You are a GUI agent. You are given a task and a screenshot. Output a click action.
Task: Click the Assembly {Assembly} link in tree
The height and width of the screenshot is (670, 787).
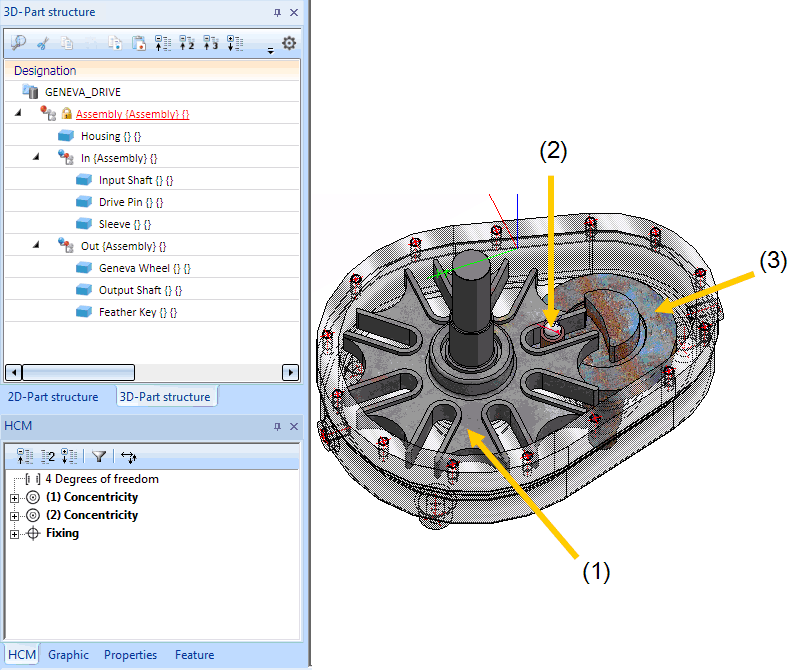(132, 114)
